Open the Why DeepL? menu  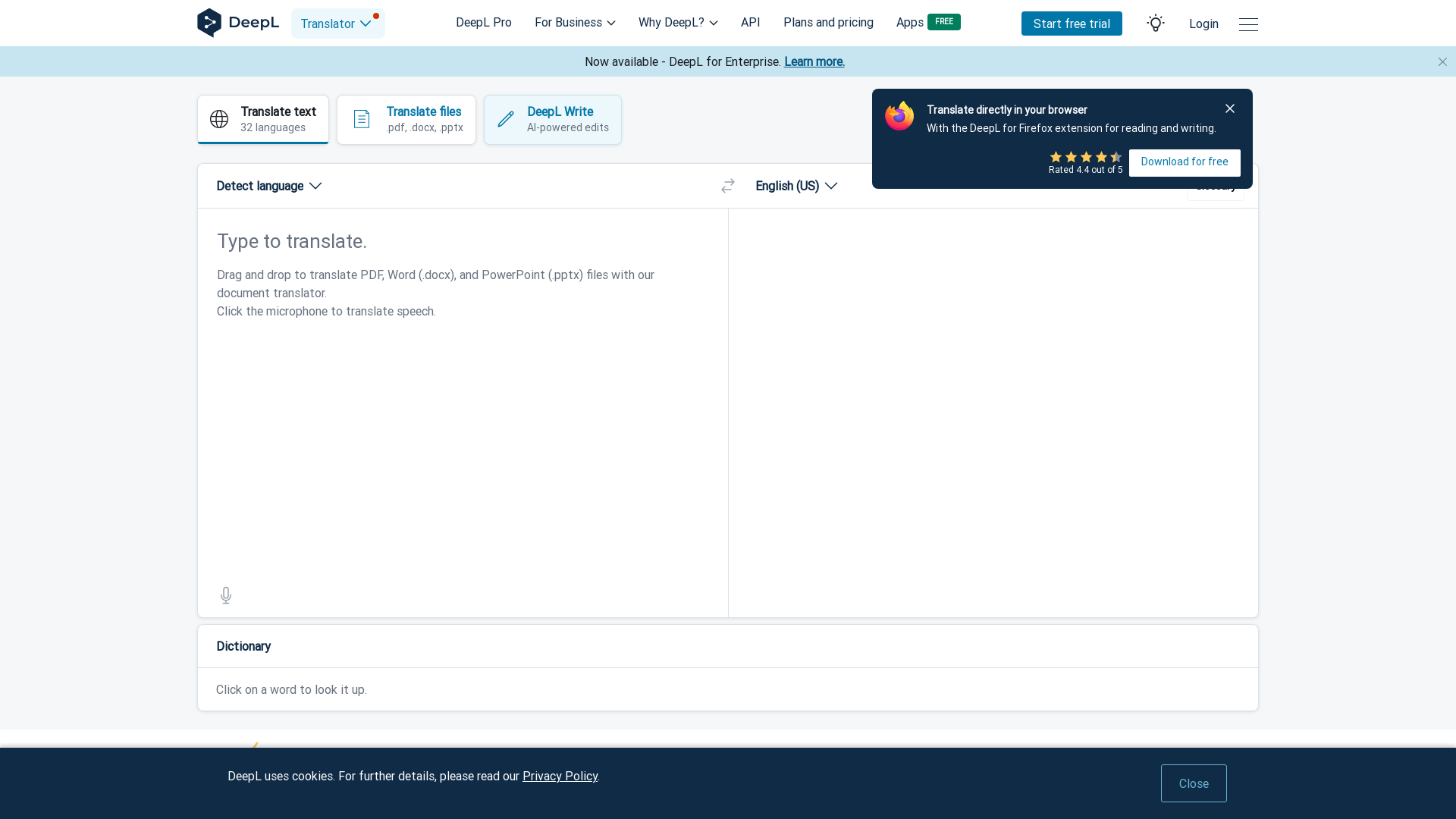coord(678,22)
